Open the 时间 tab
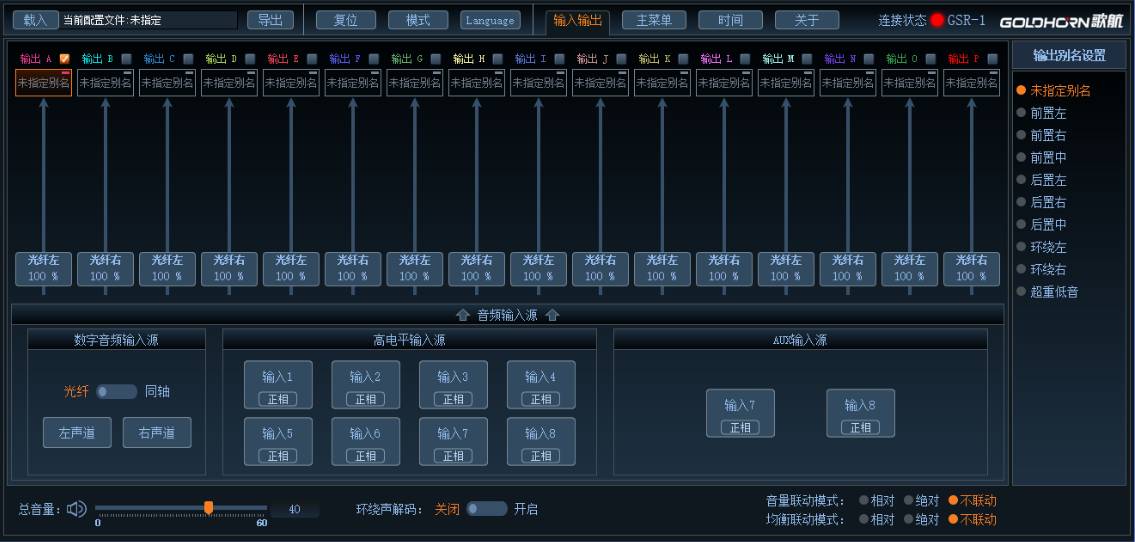This screenshot has height=542, width=1135. pyautogui.click(x=730, y=20)
